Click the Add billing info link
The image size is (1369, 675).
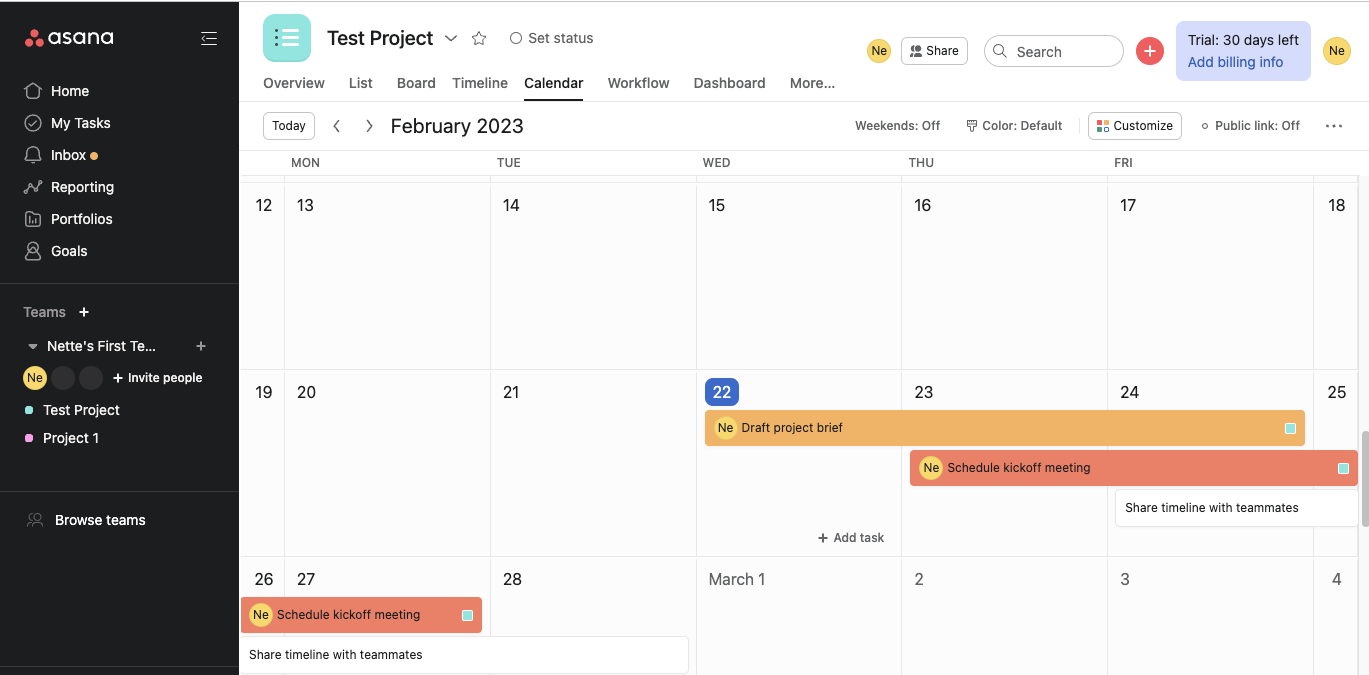pos(1235,62)
